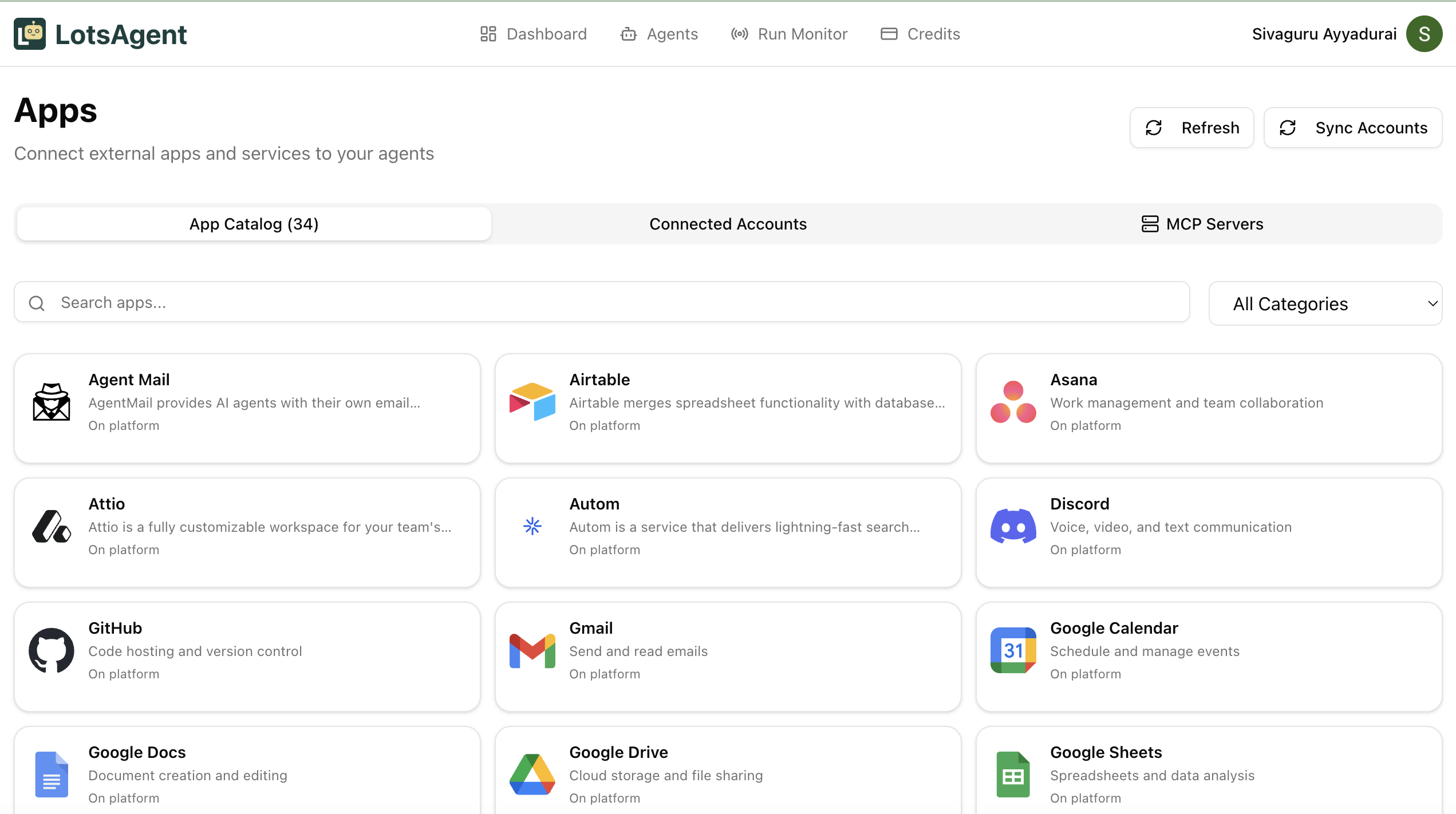Click the Google Calendar icon
Viewport: 1456px width, 814px height.
(x=1013, y=650)
